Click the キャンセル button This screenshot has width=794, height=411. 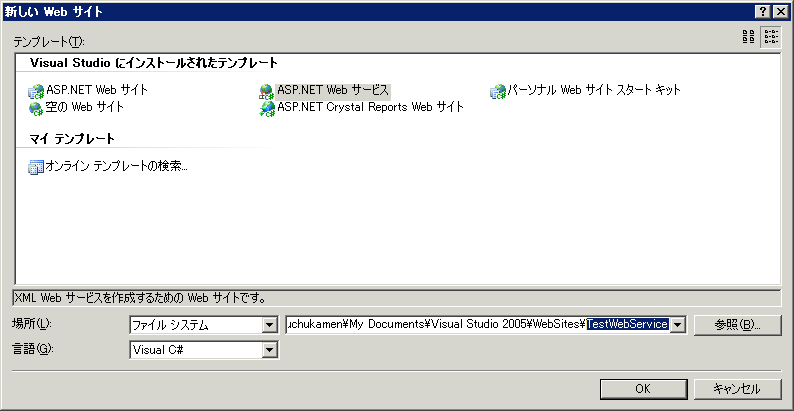(737, 389)
